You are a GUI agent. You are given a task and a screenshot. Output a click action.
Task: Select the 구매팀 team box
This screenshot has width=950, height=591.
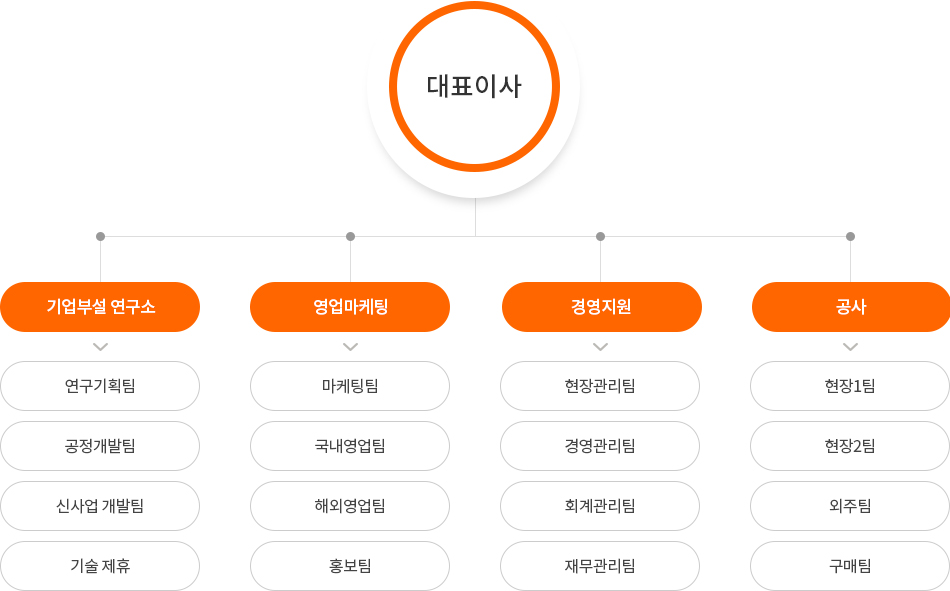[850, 566]
